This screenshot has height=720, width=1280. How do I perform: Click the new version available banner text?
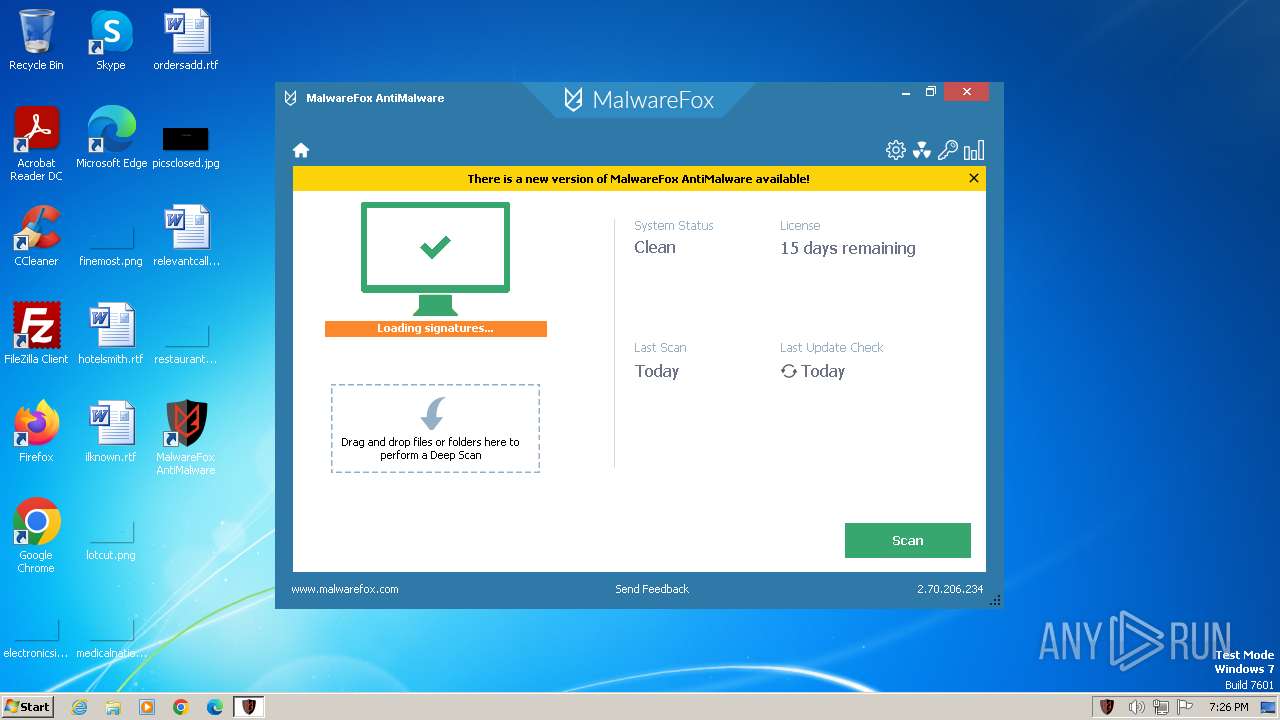(x=639, y=179)
